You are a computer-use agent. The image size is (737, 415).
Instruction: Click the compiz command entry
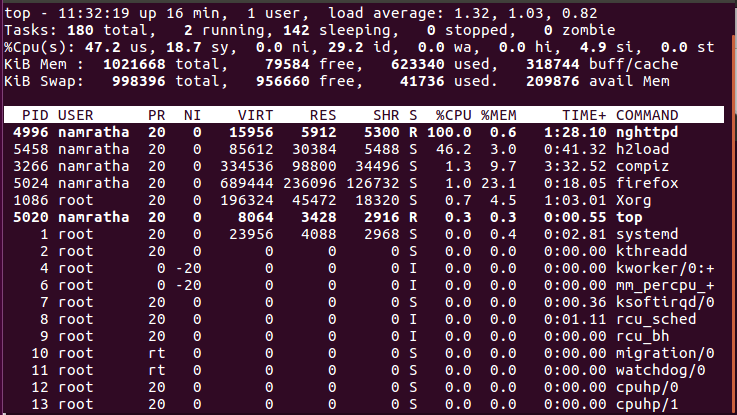coord(642,166)
